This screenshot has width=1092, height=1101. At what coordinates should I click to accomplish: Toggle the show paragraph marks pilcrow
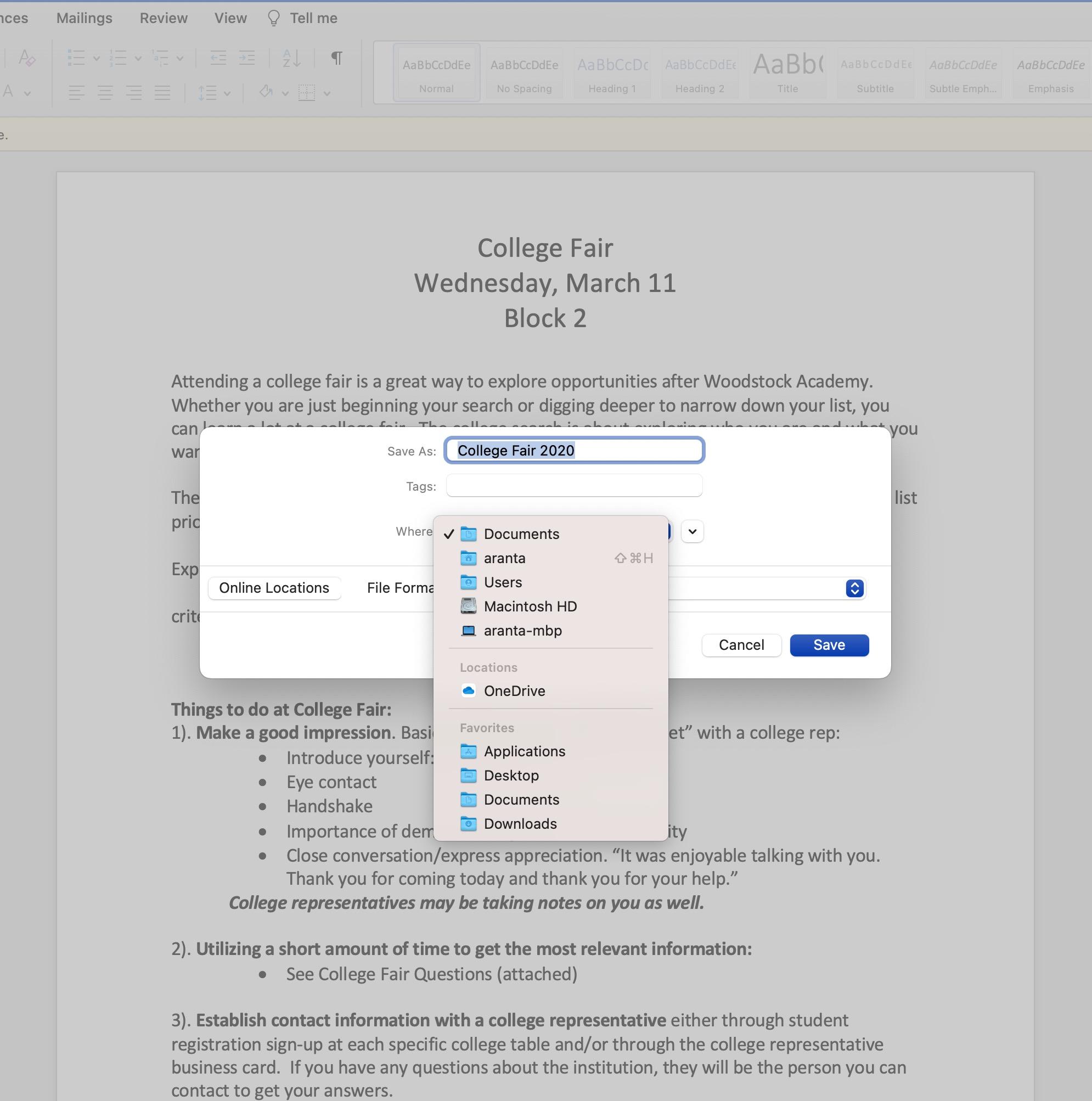point(337,58)
